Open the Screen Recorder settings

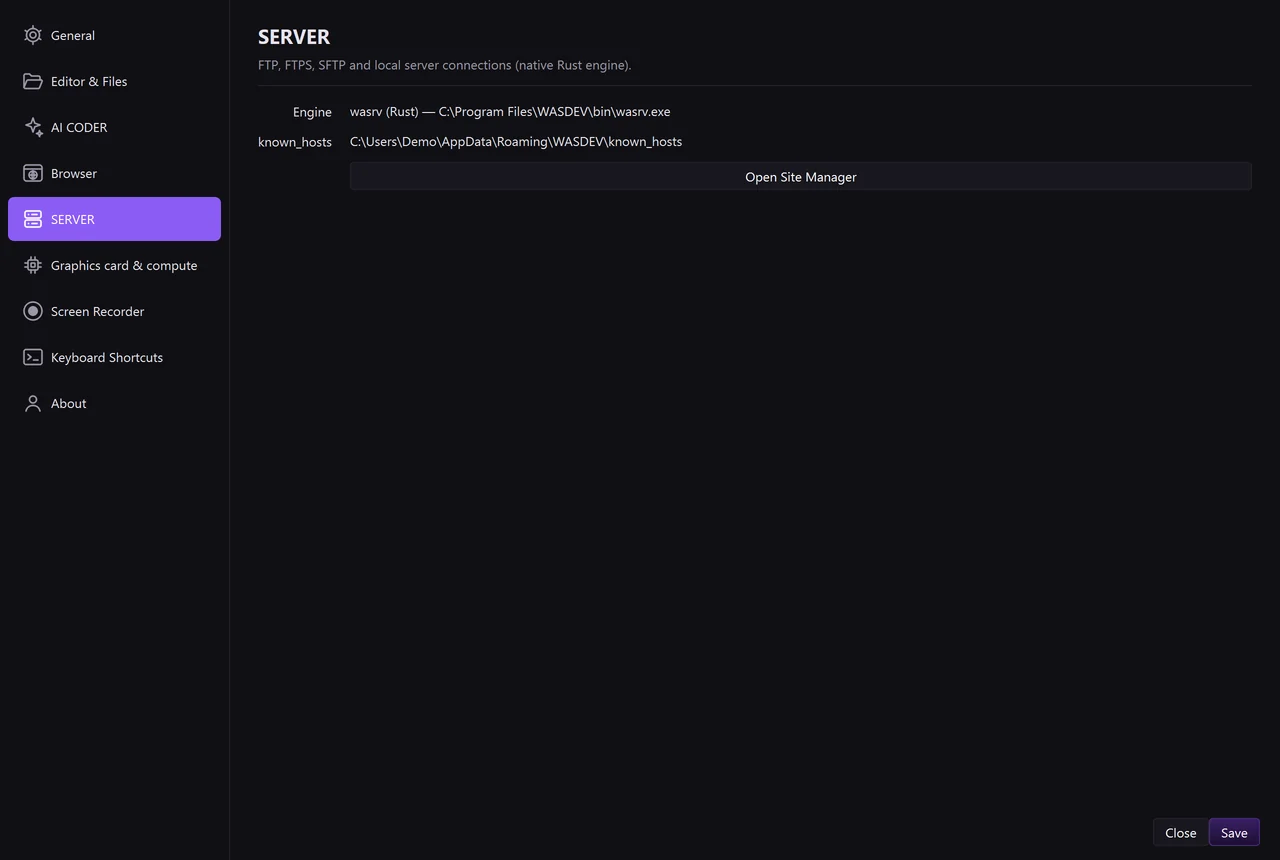tap(114, 311)
